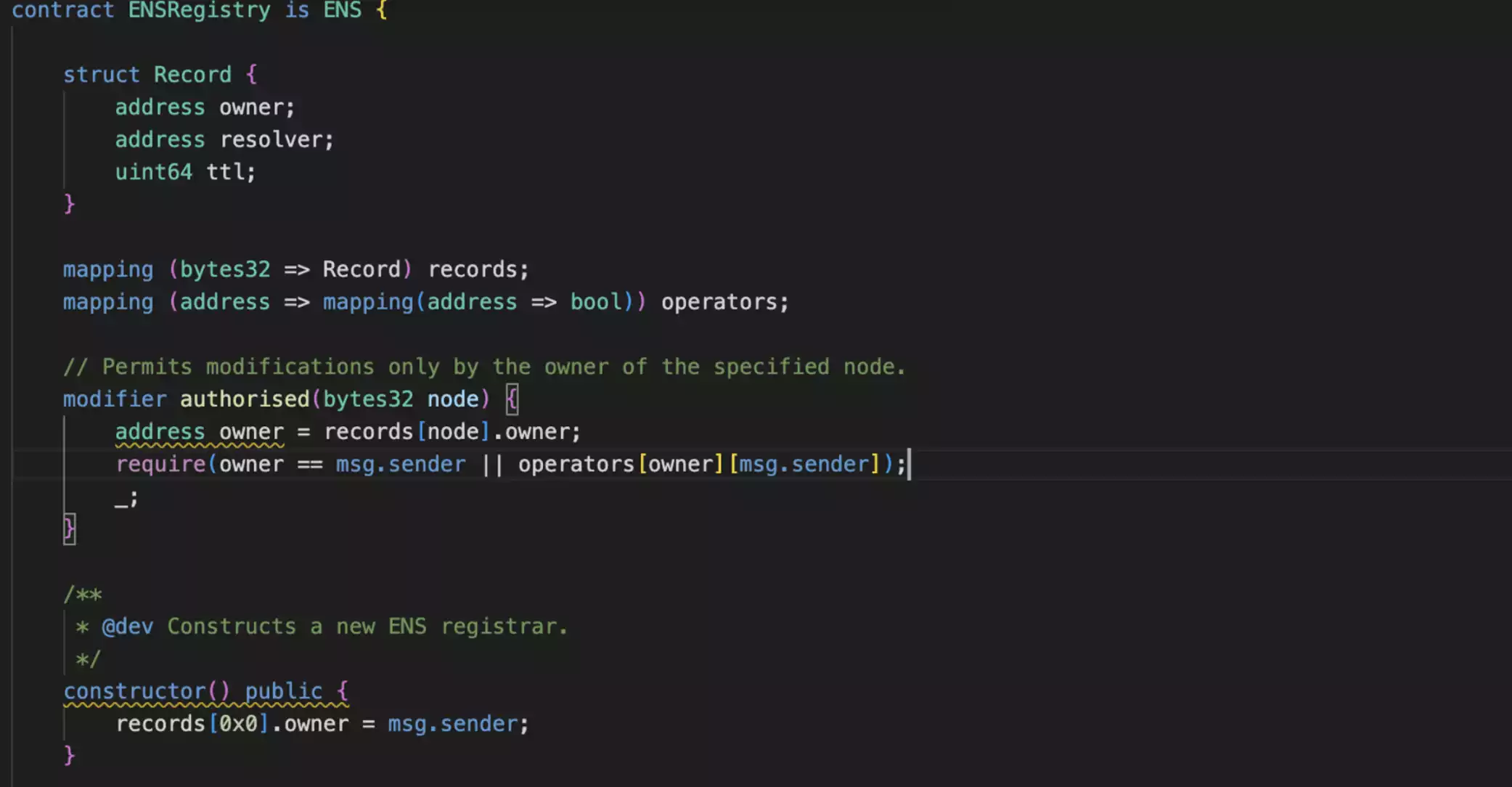This screenshot has width=1512, height=787.
Task: Click the 'resolver' field in Record struct
Action: (271, 139)
